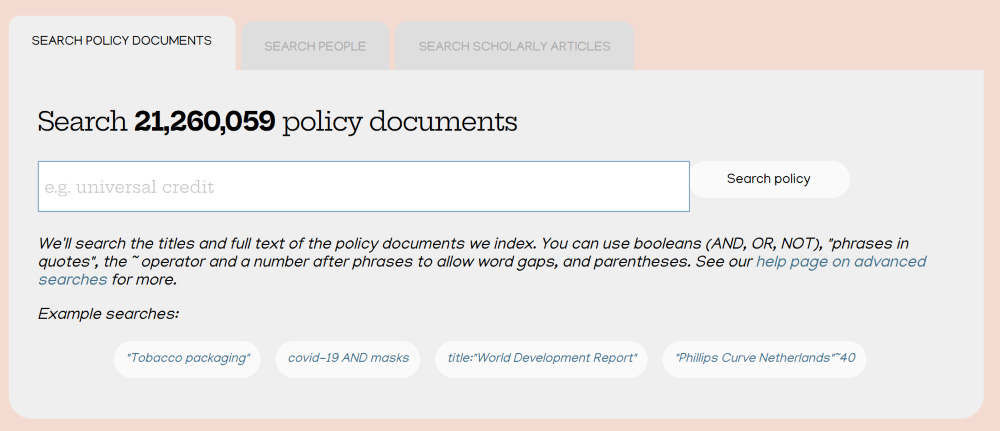Open the Search Scholarly Articles tab
The width and height of the screenshot is (1000, 431).
pyautogui.click(x=514, y=46)
